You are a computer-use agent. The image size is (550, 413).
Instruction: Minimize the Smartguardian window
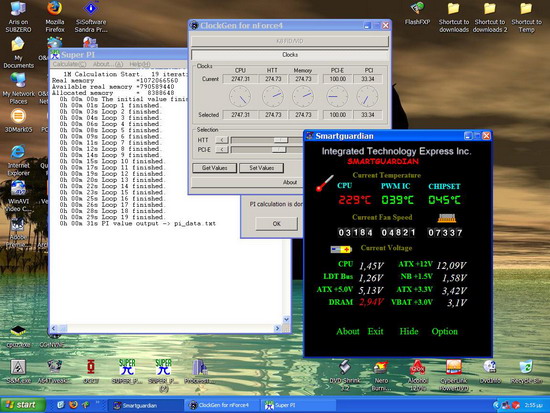tap(468, 136)
